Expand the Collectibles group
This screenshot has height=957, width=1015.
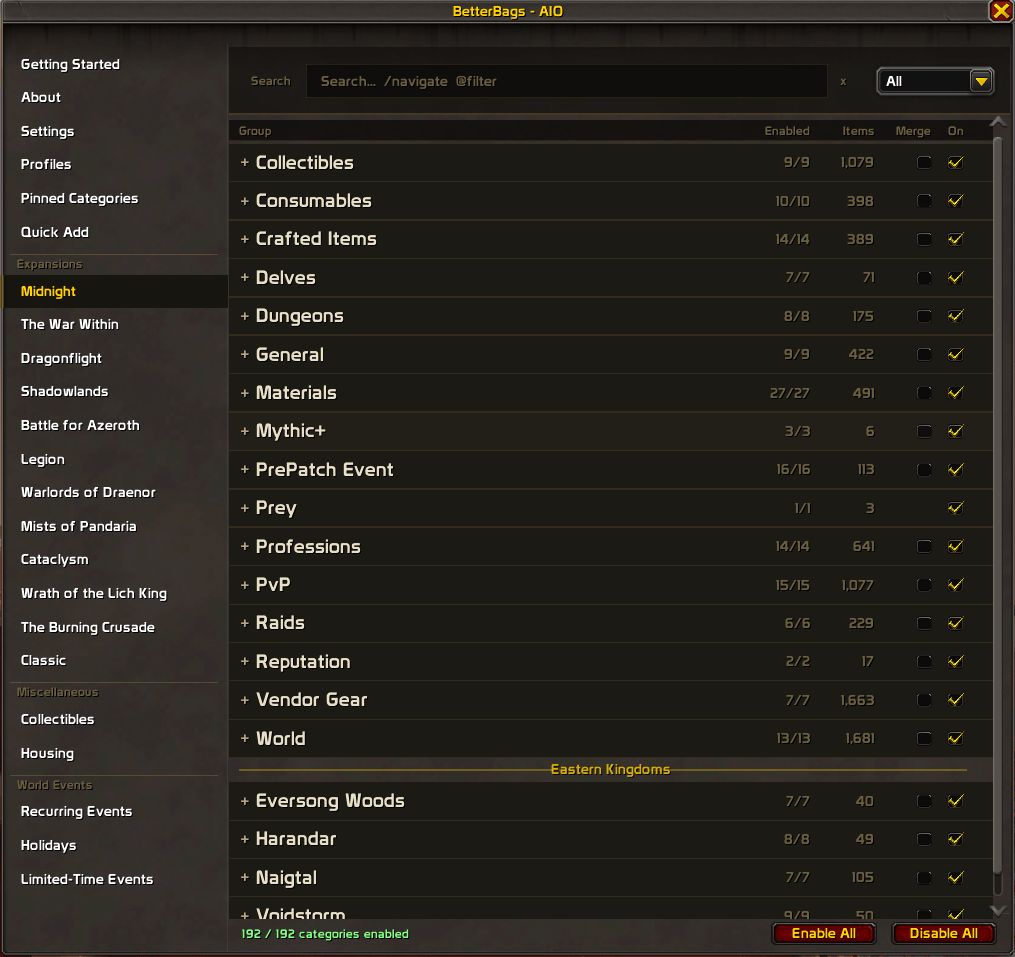[x=245, y=163]
